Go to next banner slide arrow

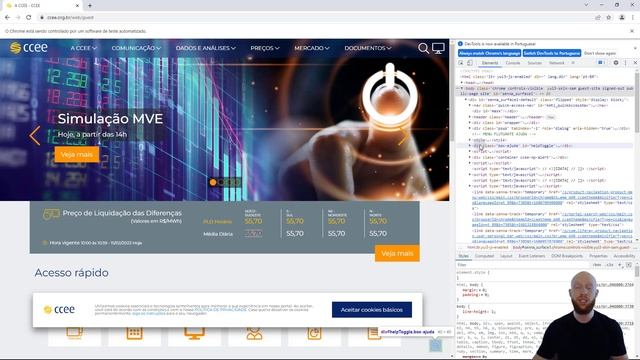click(403, 136)
